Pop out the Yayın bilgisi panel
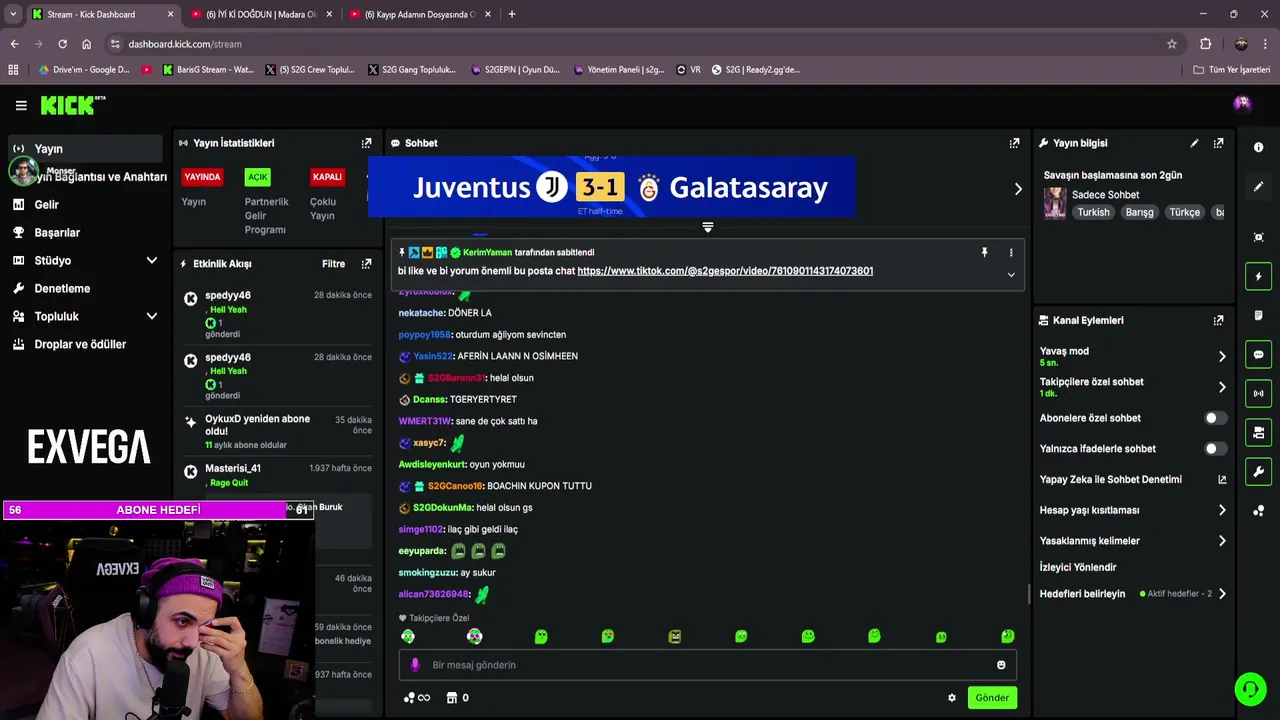The height and width of the screenshot is (720, 1280). (x=1218, y=143)
